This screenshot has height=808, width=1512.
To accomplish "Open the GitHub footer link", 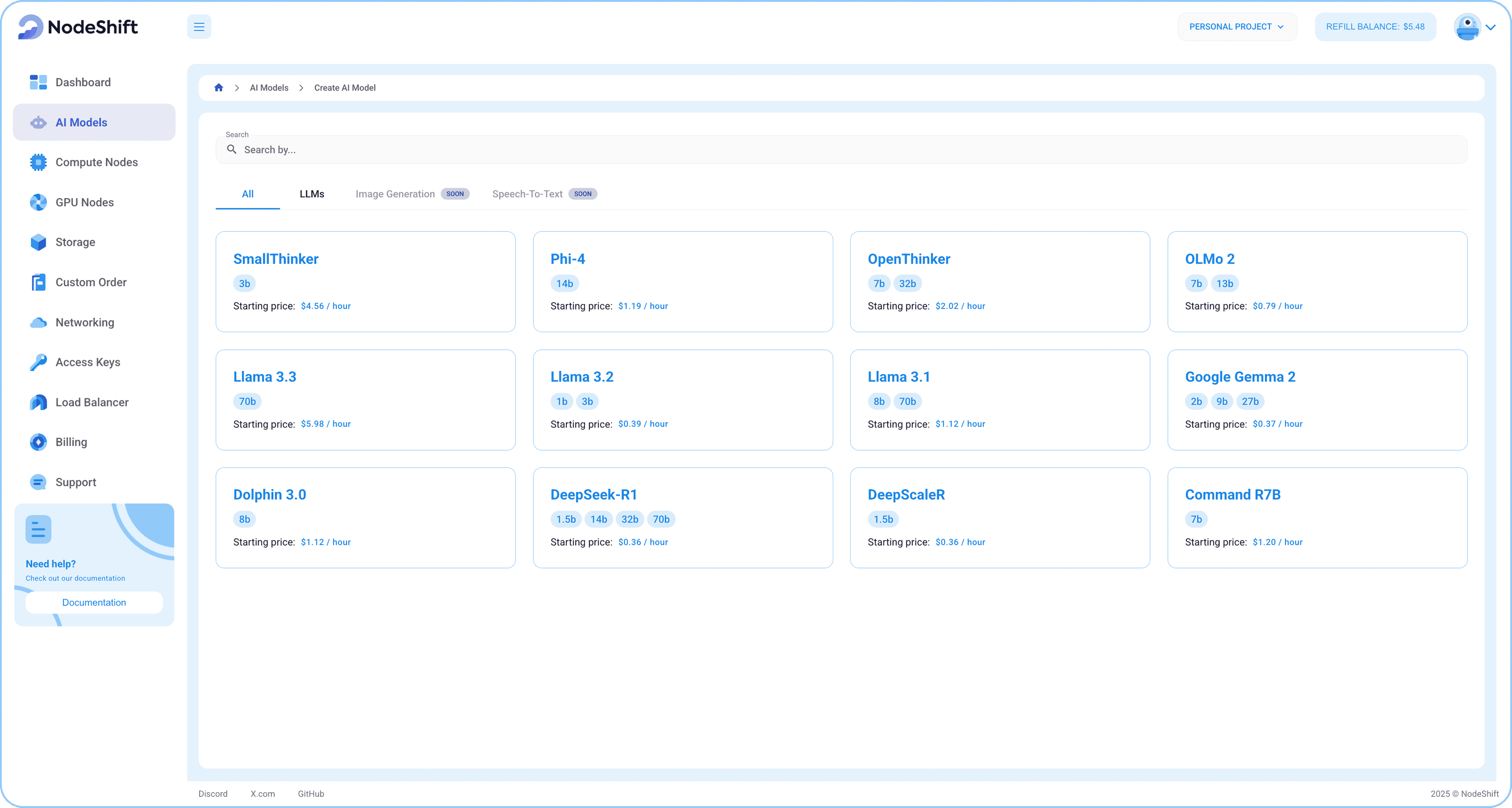I will 311,794.
